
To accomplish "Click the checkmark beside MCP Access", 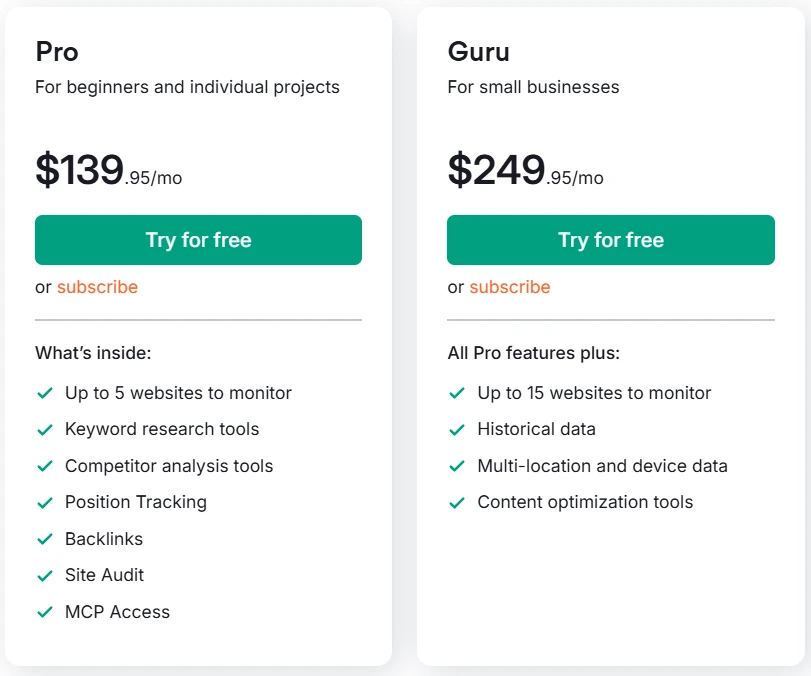I will pyautogui.click(x=45, y=612).
